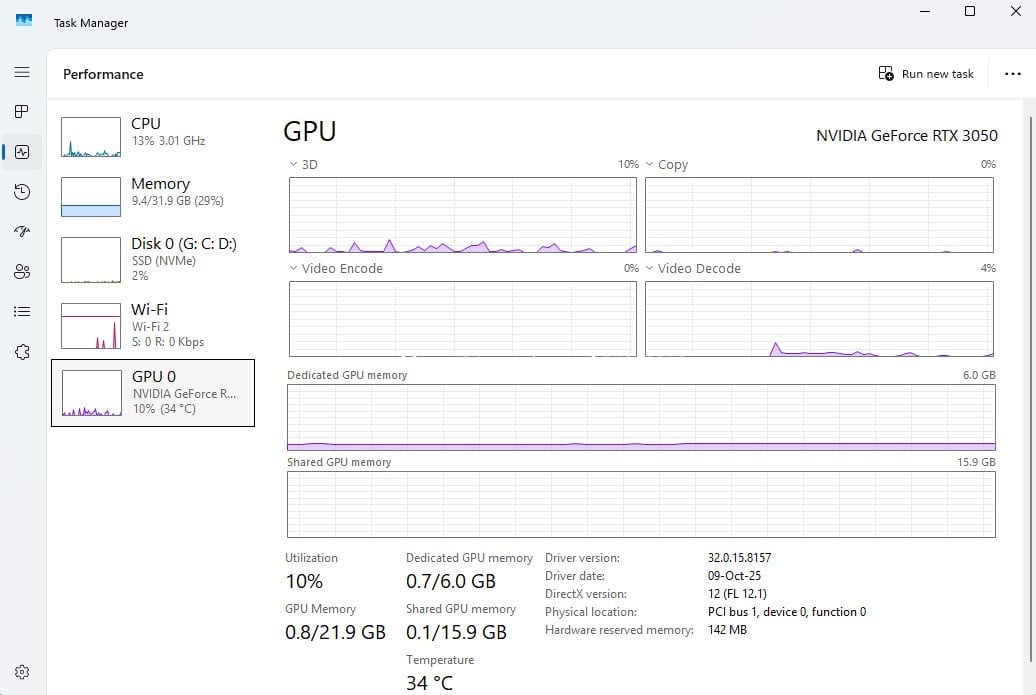1036x695 pixels.
Task: Open the Details page icon
Action: (x=22, y=312)
